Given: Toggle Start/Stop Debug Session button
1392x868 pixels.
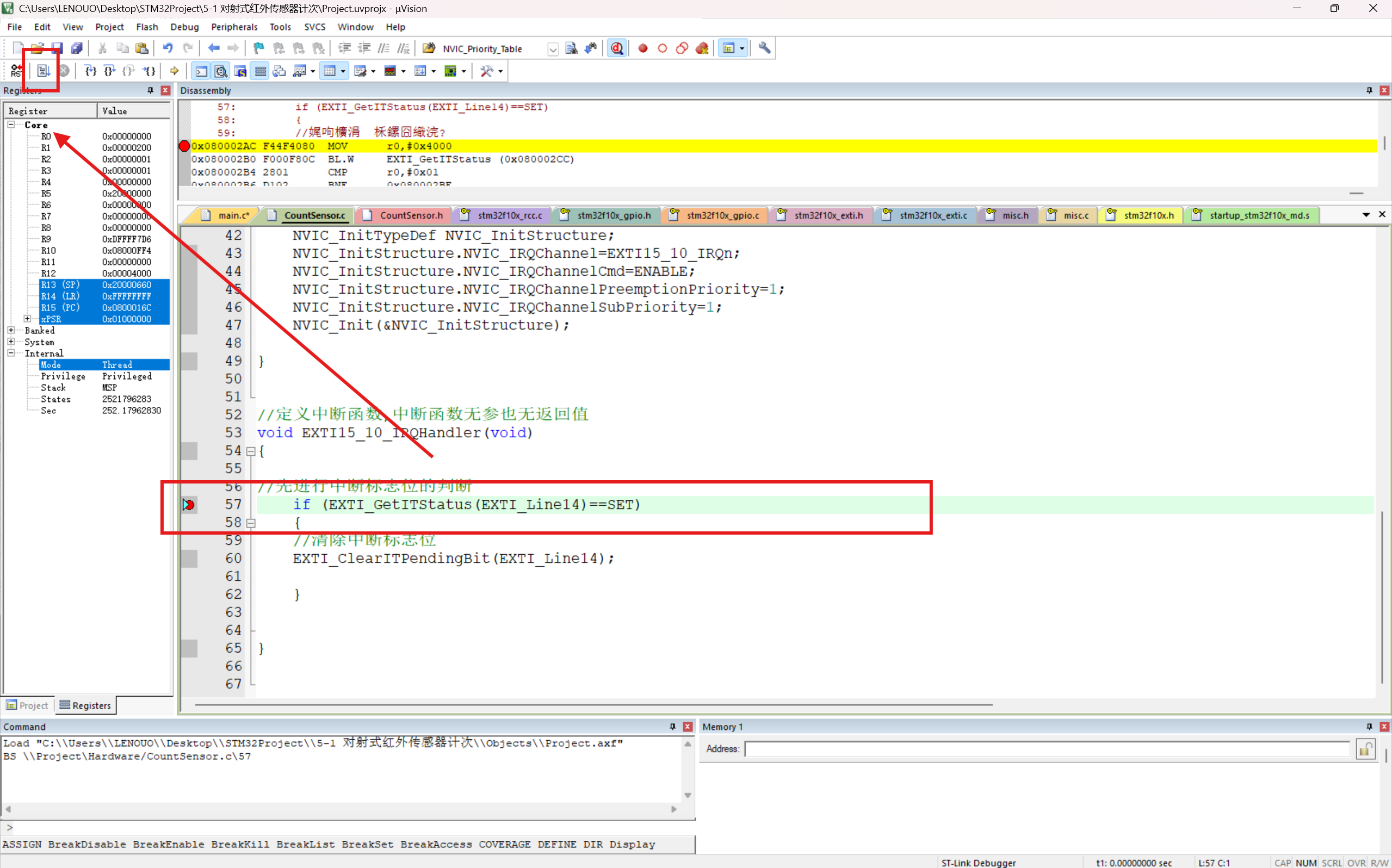Looking at the screenshot, I should click(x=617, y=48).
